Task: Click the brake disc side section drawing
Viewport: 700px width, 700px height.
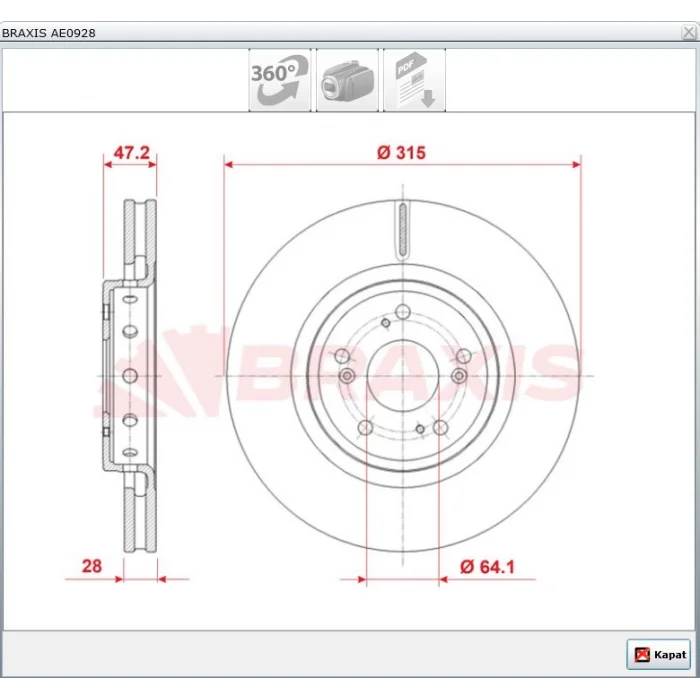Action: [129, 376]
